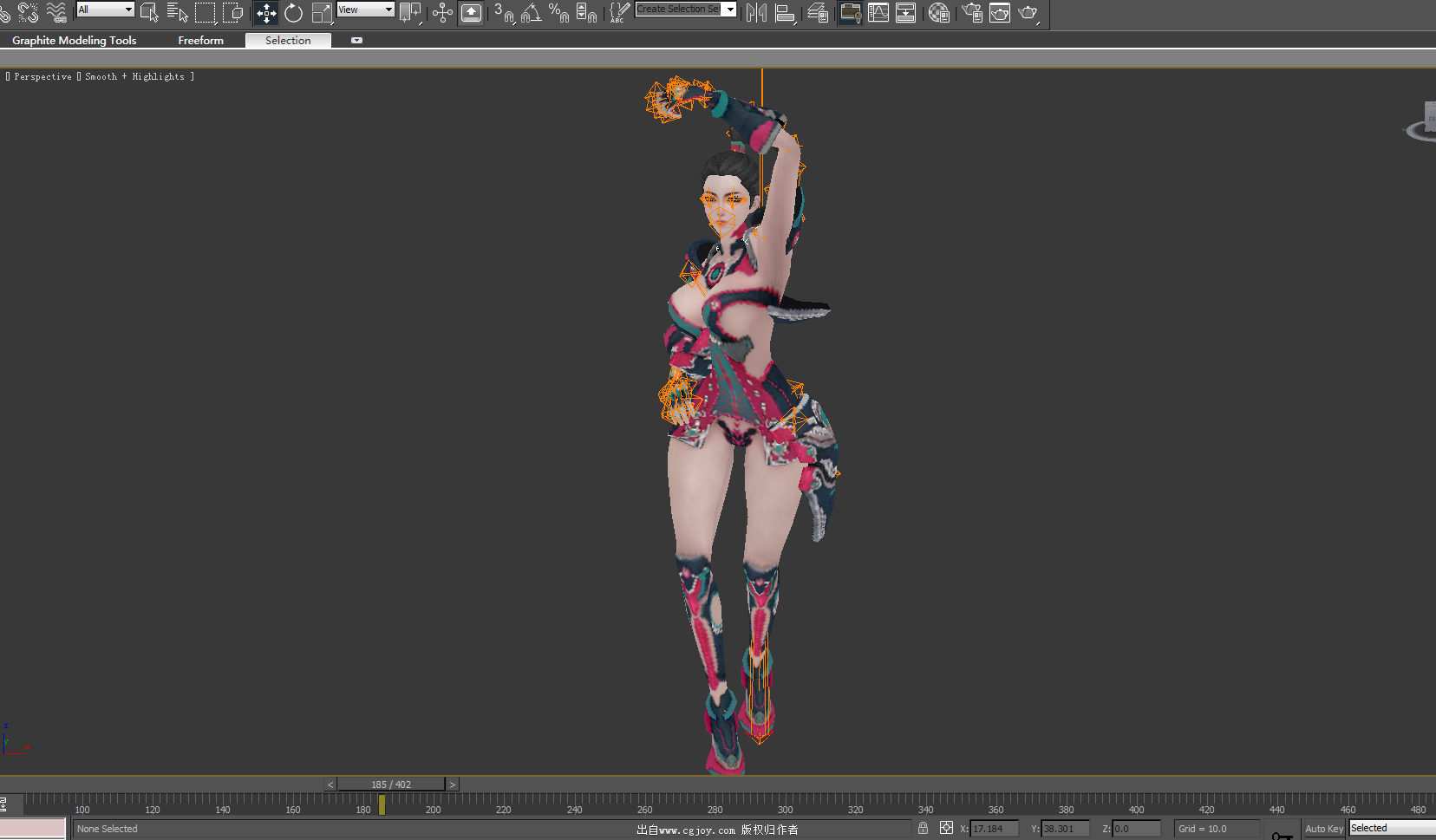
Task: Click the Use Pivot Point Center icon
Action: tap(410, 12)
